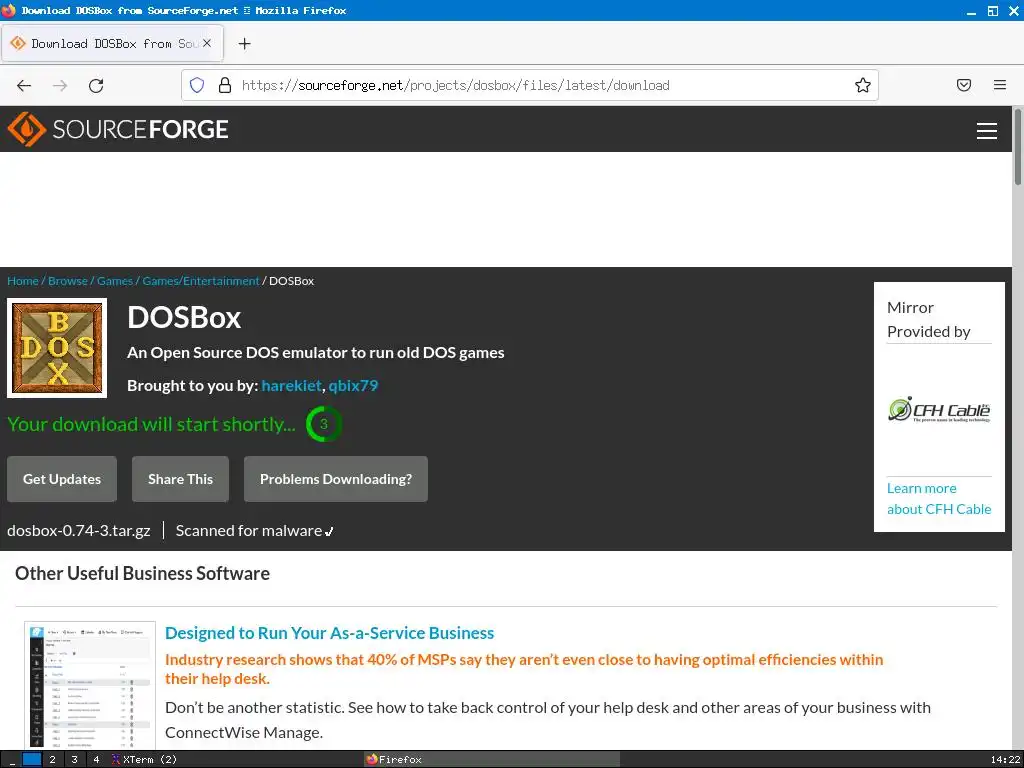Viewport: 1024px width, 768px height.
Task: Click the Share This button
Action: pos(180,479)
